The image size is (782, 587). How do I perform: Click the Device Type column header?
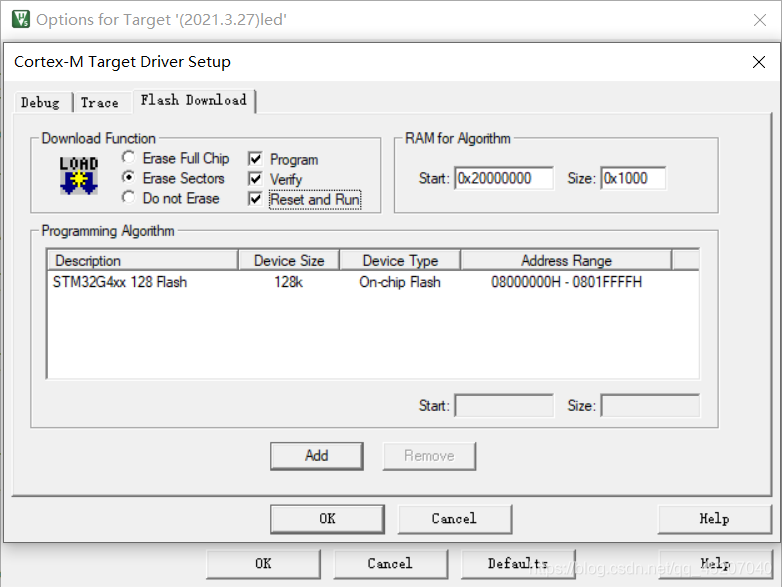coord(400,260)
